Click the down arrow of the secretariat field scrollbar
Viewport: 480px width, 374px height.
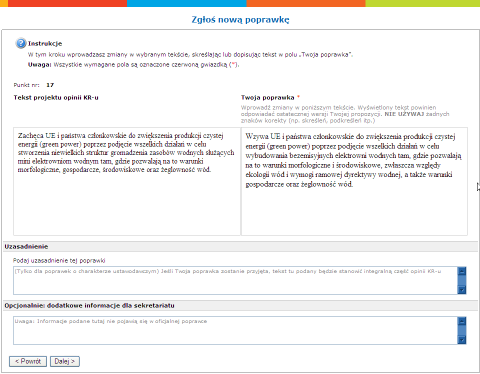pos(462,340)
